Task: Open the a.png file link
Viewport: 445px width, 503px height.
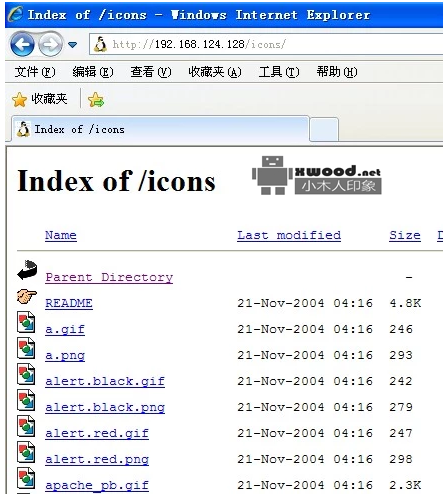Action: coord(65,355)
